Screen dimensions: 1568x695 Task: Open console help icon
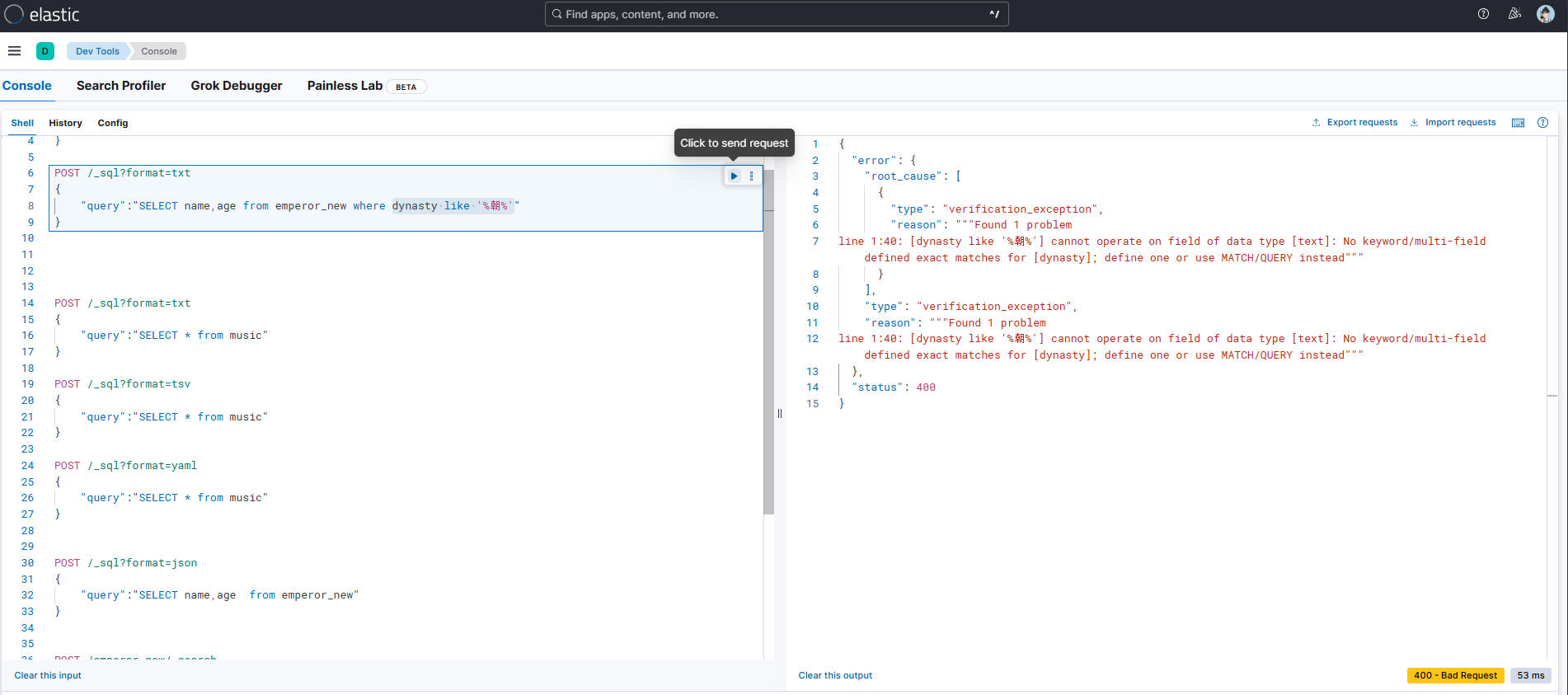click(1542, 123)
